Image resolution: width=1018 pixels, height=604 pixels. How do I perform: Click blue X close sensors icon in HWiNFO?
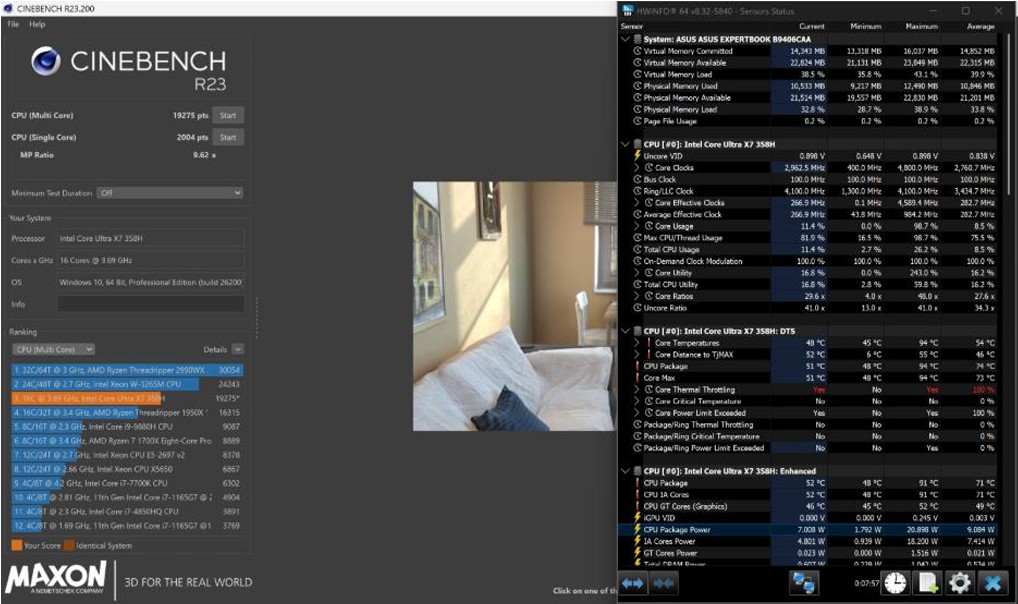coord(993,583)
